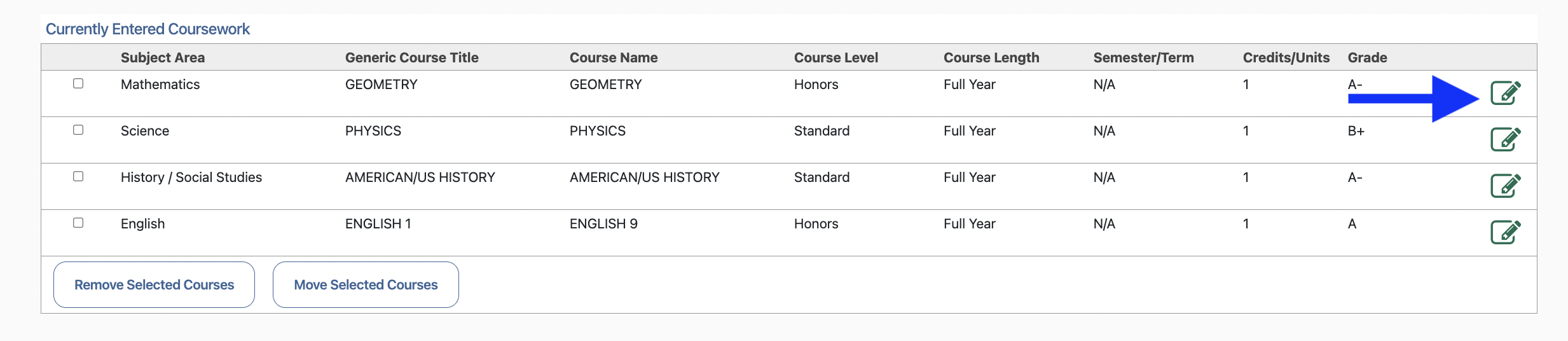Image resolution: width=1568 pixels, height=341 pixels.
Task: Click the B+ grade cell for Physics
Action: tap(1356, 131)
